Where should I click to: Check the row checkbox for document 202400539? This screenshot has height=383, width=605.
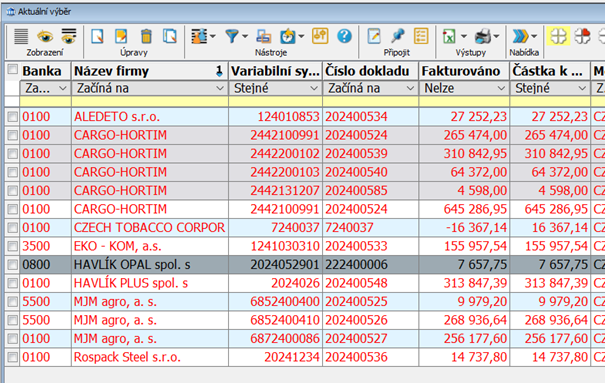pos(13,154)
